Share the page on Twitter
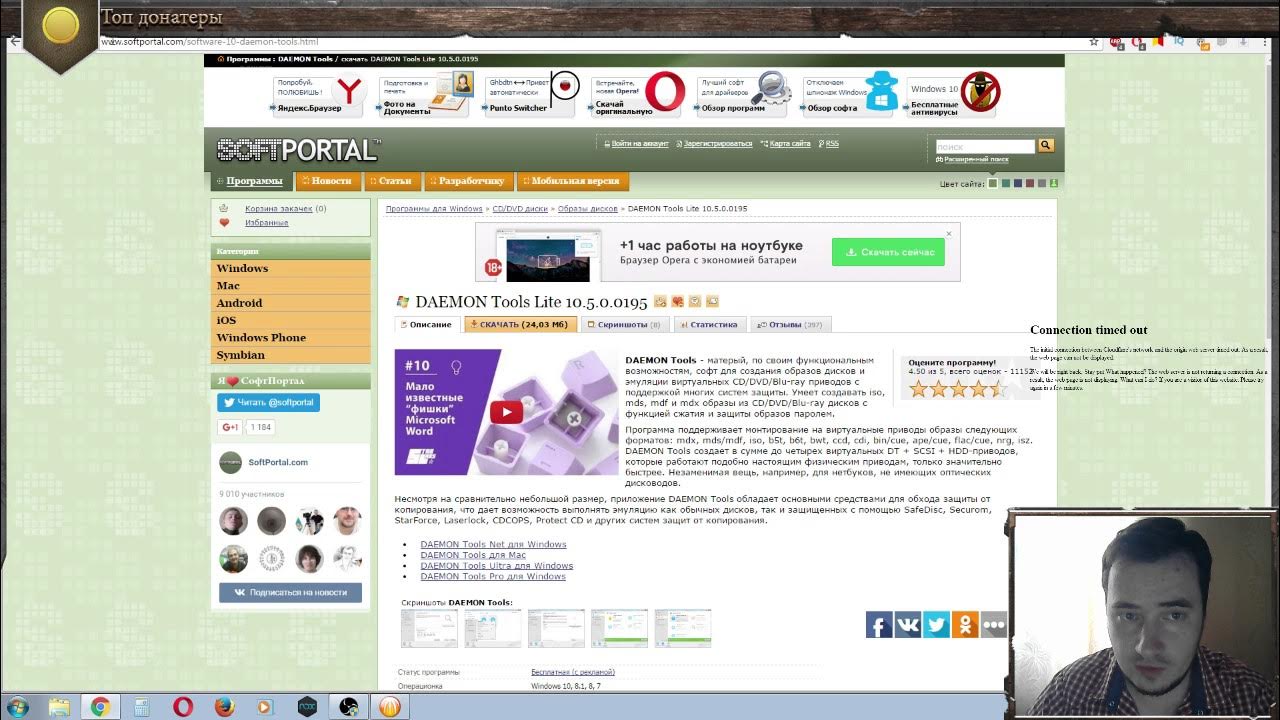 pos(936,624)
